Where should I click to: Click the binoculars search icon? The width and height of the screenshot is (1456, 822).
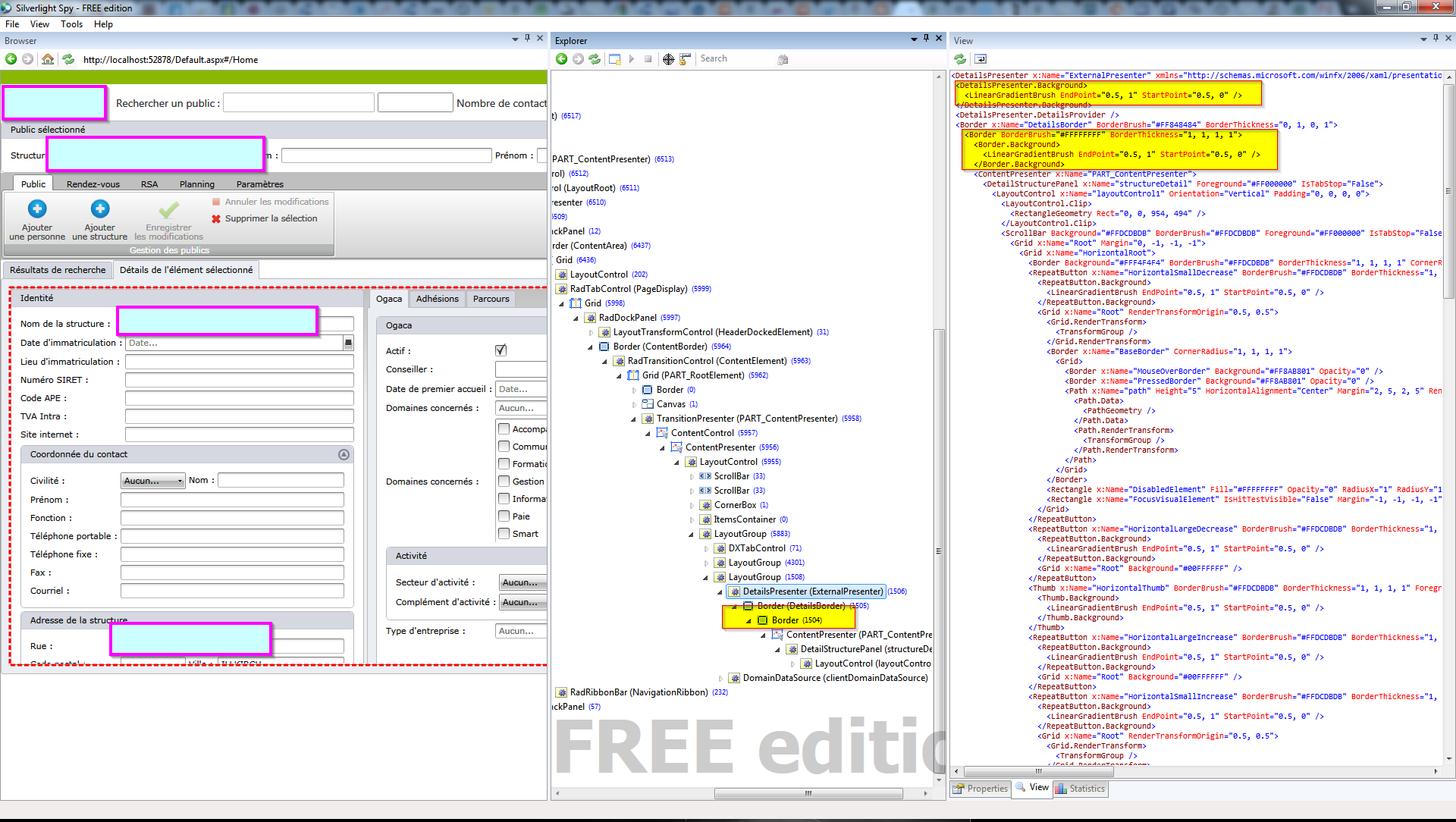pyautogui.click(x=783, y=59)
